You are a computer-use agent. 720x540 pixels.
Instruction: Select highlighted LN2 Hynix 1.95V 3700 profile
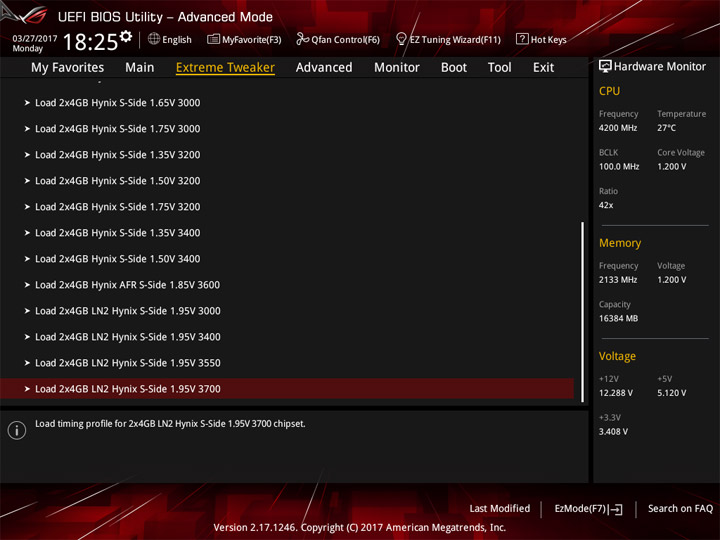pos(287,389)
